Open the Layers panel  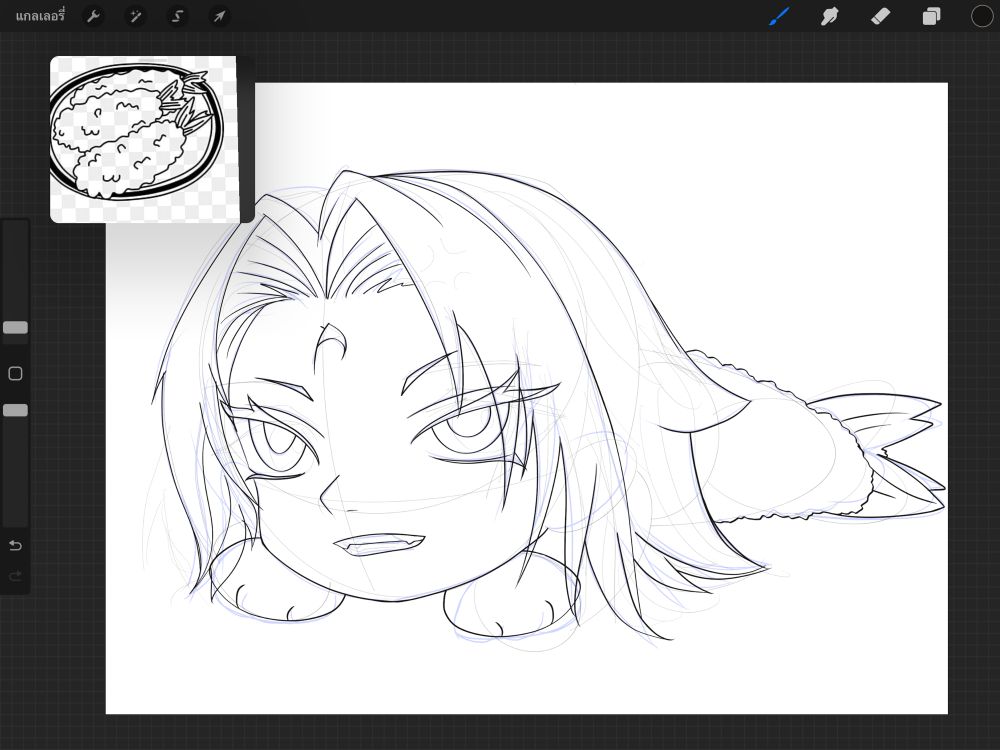click(931, 16)
